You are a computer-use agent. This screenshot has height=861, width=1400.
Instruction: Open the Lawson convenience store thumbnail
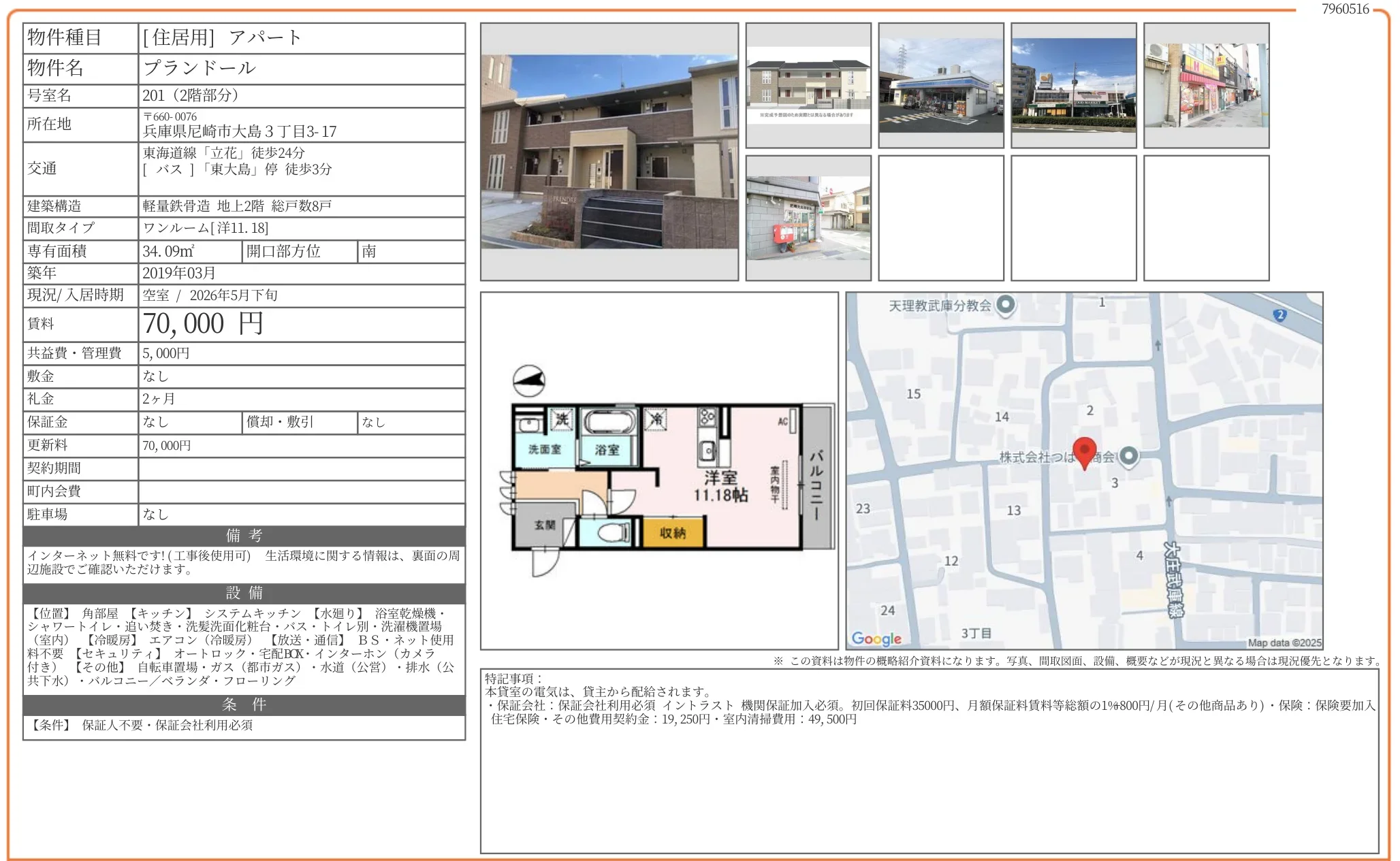940,86
